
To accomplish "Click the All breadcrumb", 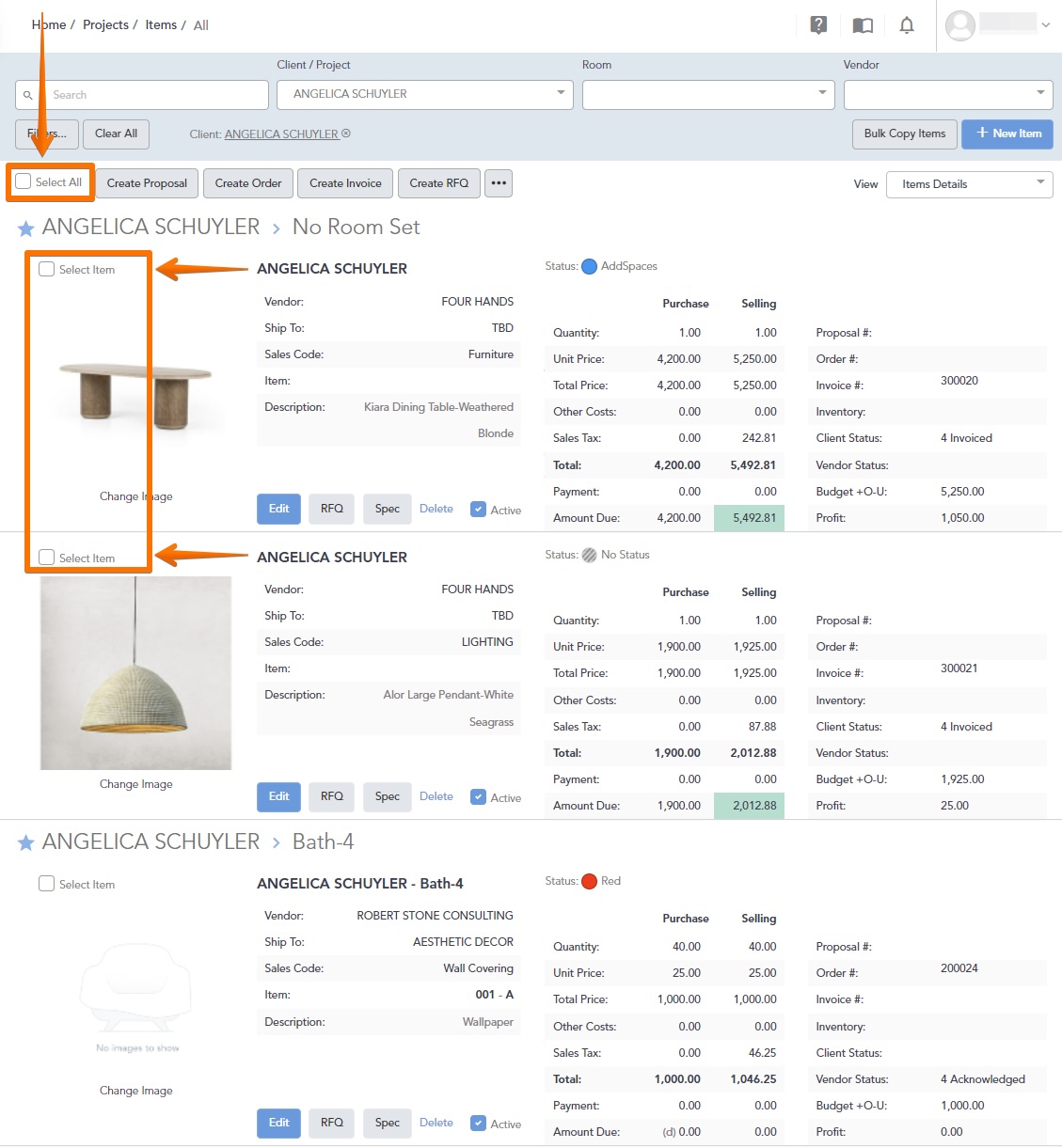I will pos(201,25).
